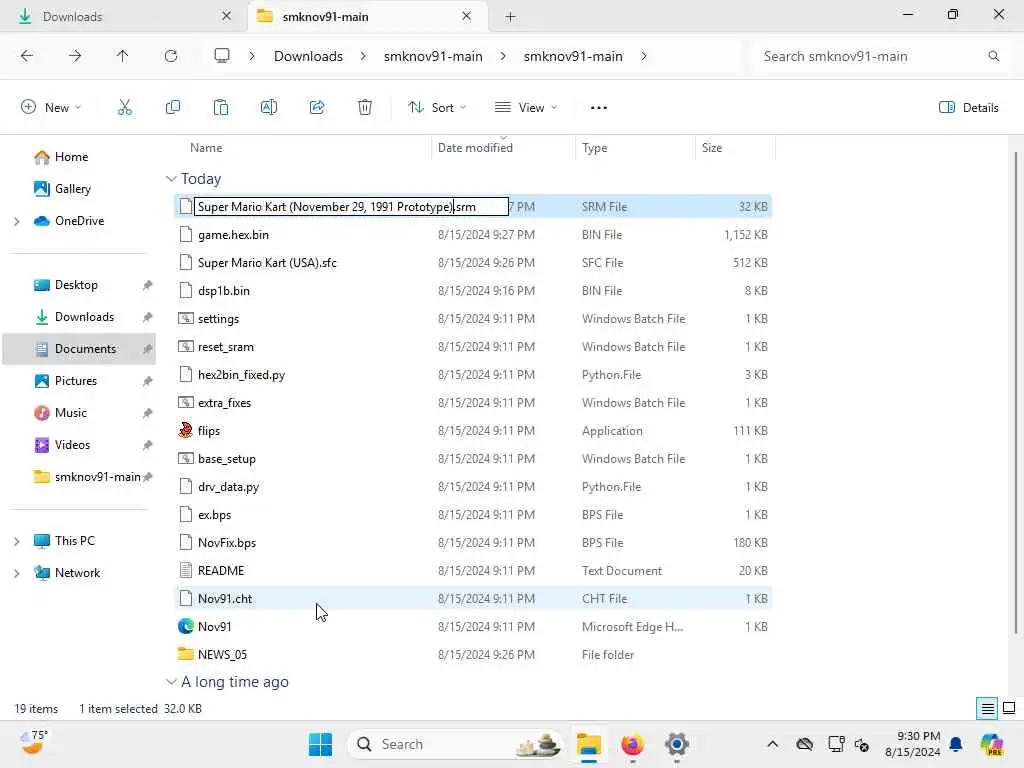Go forward with the right arrow

click(75, 56)
